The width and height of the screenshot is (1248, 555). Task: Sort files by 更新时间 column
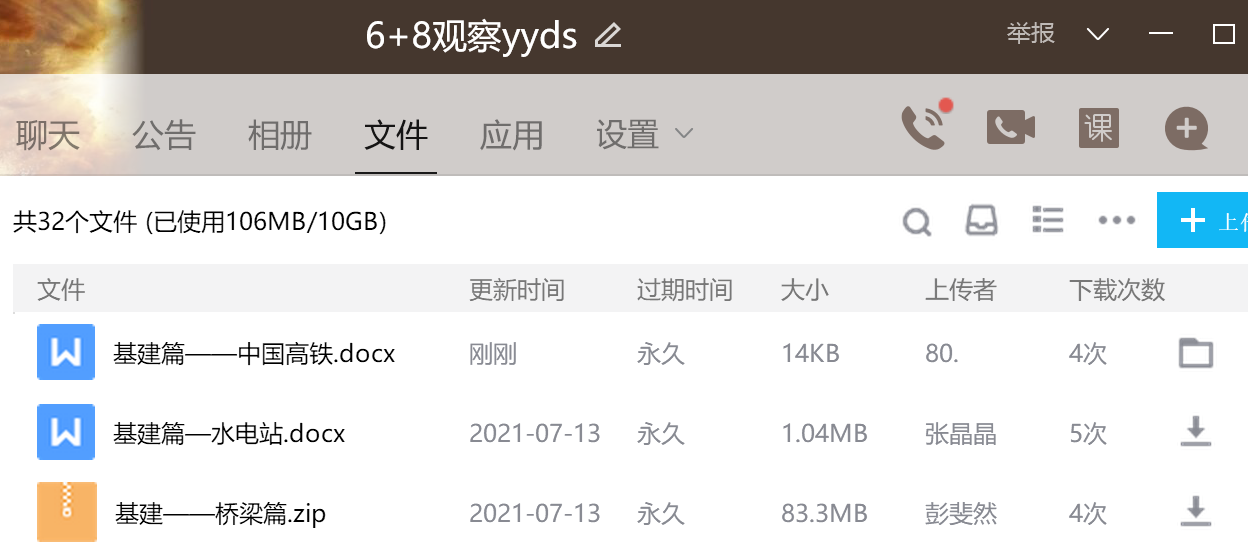click(x=517, y=290)
